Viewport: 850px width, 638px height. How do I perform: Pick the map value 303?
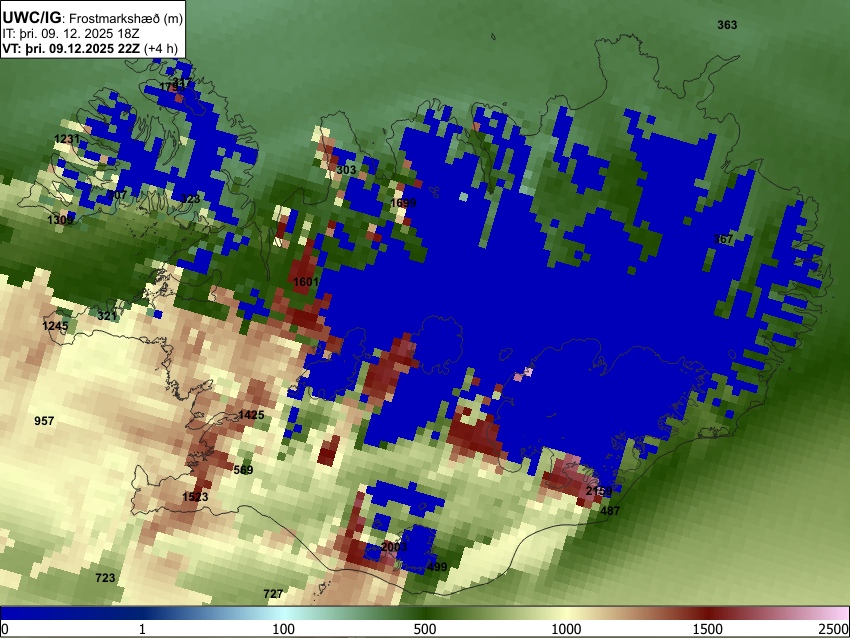[x=346, y=170]
